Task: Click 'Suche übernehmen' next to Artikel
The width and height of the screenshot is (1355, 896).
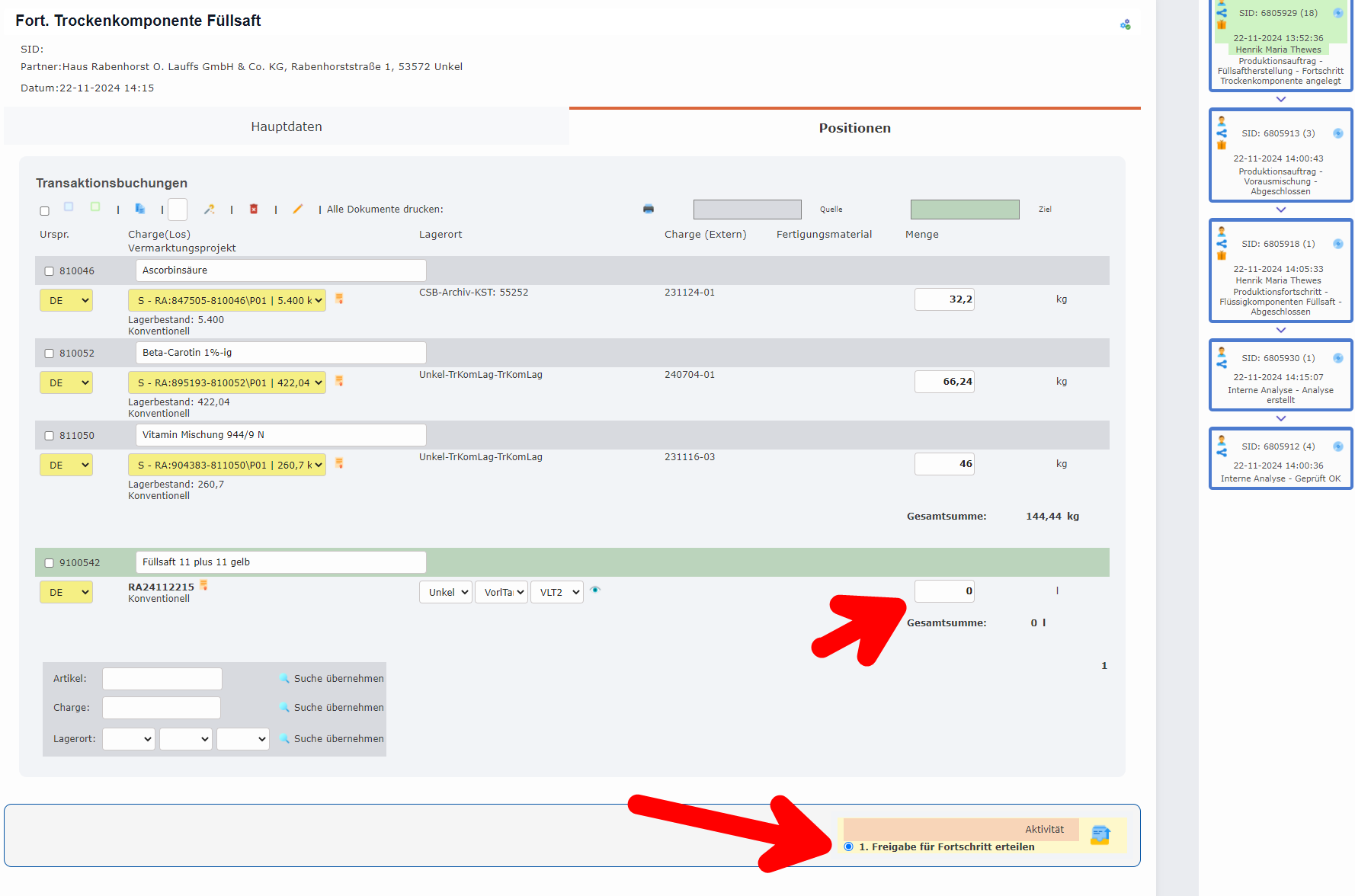Action: pyautogui.click(x=332, y=678)
